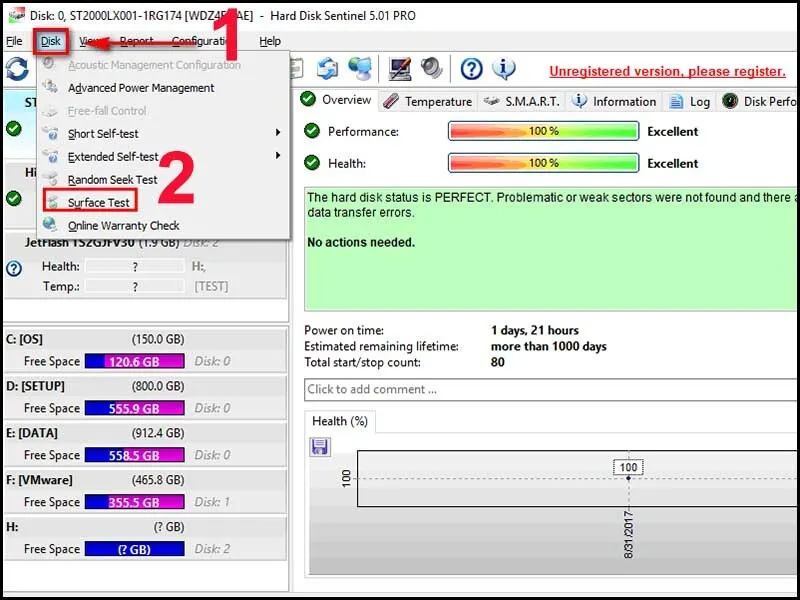Click the blue info speech-bubble icon
The width and height of the screenshot is (800, 600).
click(x=504, y=68)
